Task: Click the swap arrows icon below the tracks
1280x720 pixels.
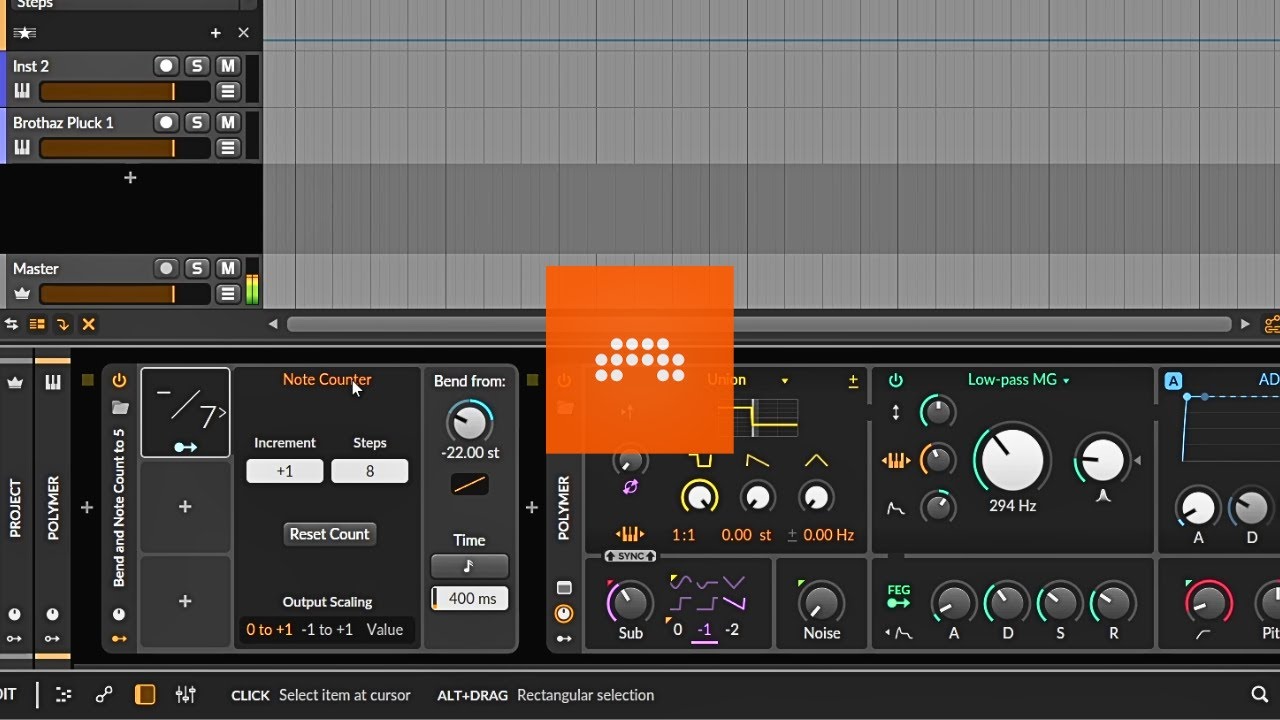Action: [12, 324]
